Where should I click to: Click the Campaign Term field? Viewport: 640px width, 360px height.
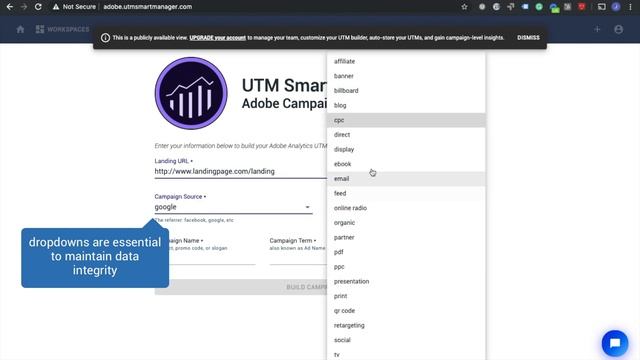[x=298, y=258]
